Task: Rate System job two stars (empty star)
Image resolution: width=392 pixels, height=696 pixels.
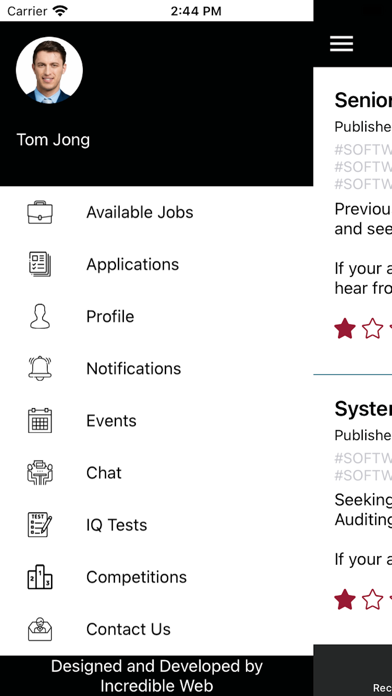Action: pos(372,600)
